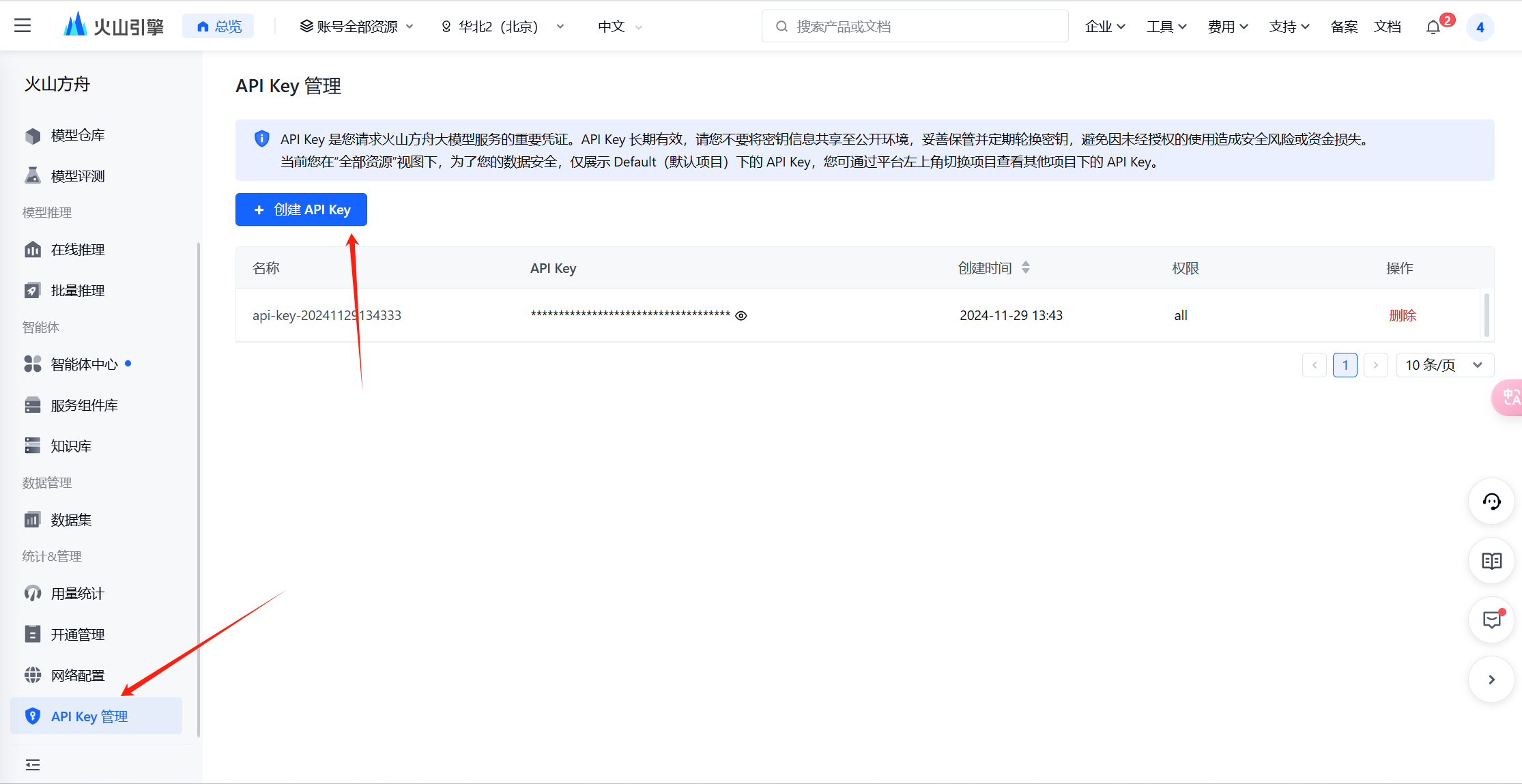Click the table vertical scrollbar
The height and width of the screenshot is (784, 1522).
(x=1486, y=315)
